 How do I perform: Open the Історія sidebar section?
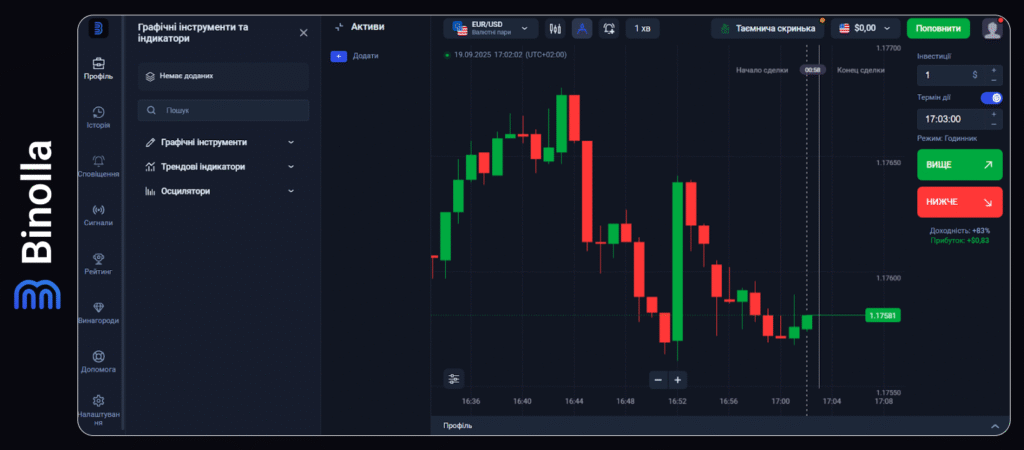pyautogui.click(x=99, y=118)
